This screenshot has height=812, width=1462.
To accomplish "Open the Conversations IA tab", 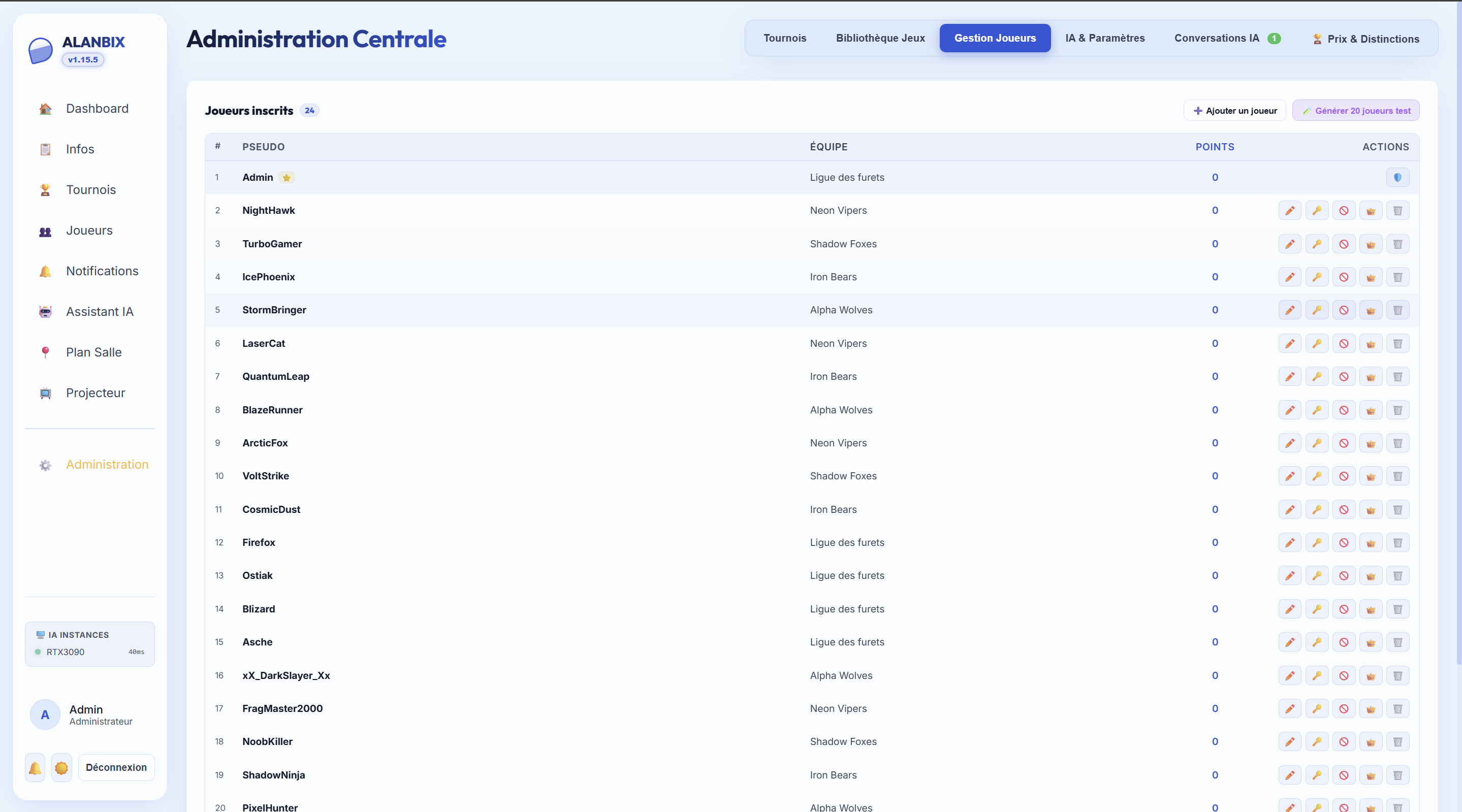I will pyautogui.click(x=1227, y=38).
